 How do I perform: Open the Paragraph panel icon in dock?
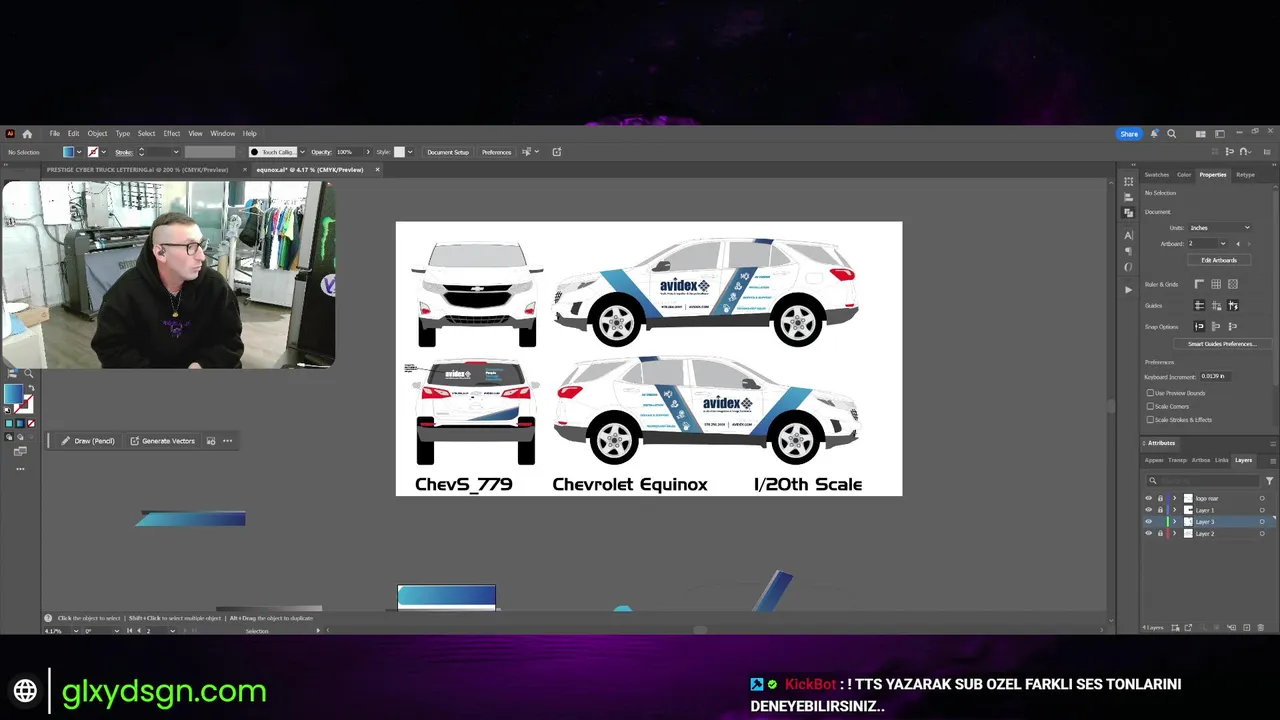click(1128, 251)
